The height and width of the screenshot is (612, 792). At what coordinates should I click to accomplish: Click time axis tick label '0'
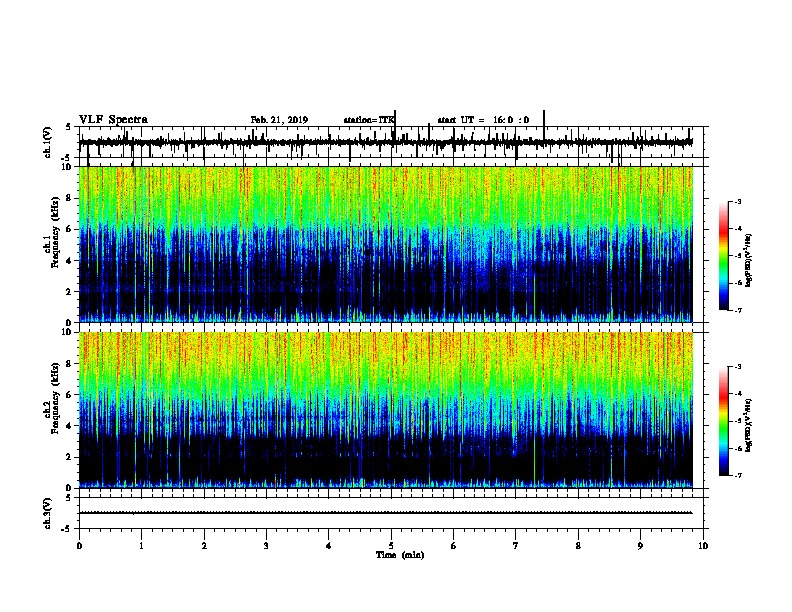pyautogui.click(x=79, y=546)
